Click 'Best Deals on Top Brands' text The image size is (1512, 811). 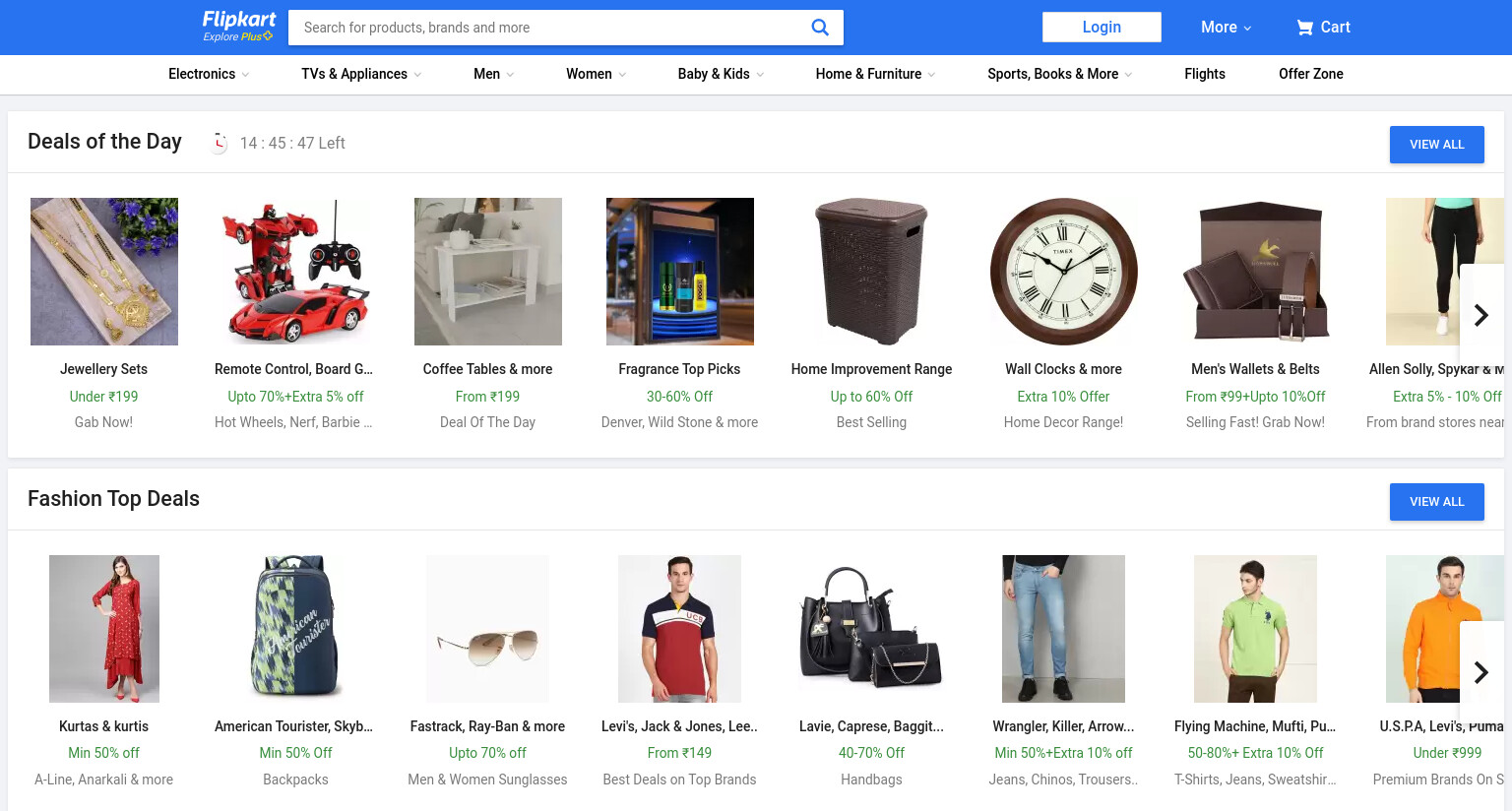point(680,780)
